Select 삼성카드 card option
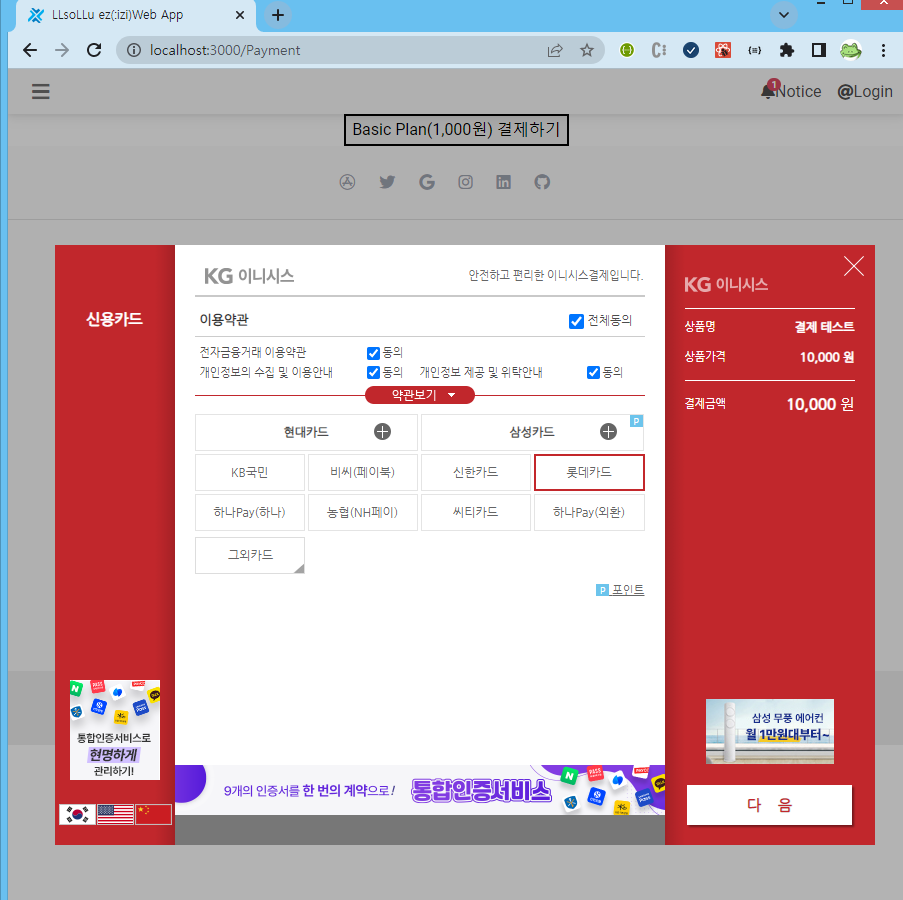This screenshot has width=903, height=900. 532,432
